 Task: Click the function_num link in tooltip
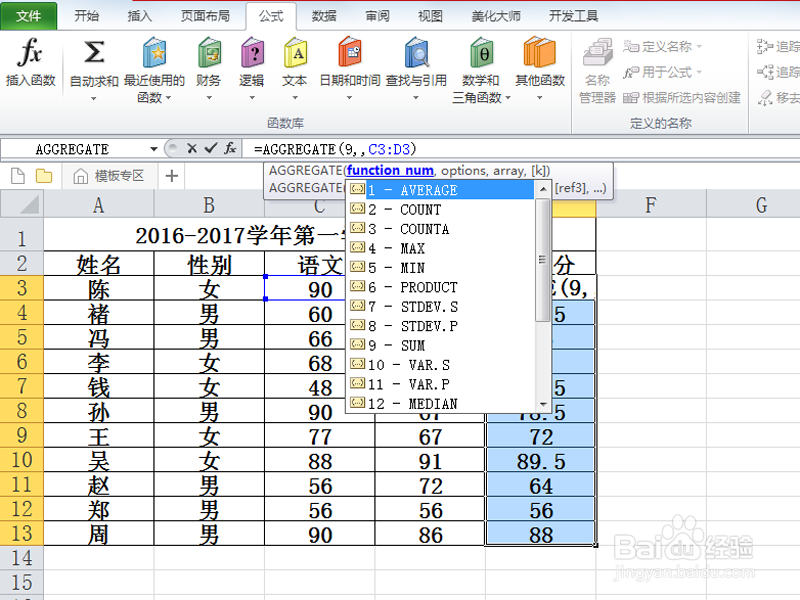[390, 170]
